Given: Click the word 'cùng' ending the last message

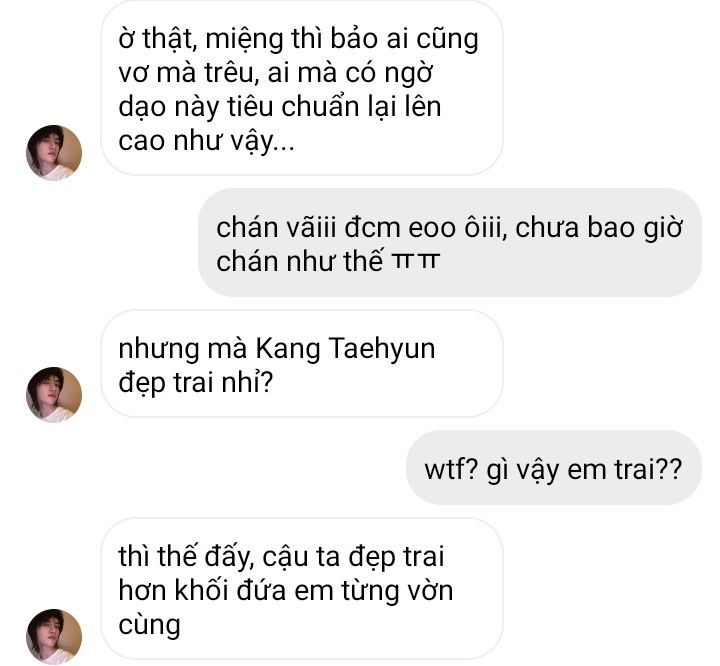Looking at the screenshot, I should 149,626.
